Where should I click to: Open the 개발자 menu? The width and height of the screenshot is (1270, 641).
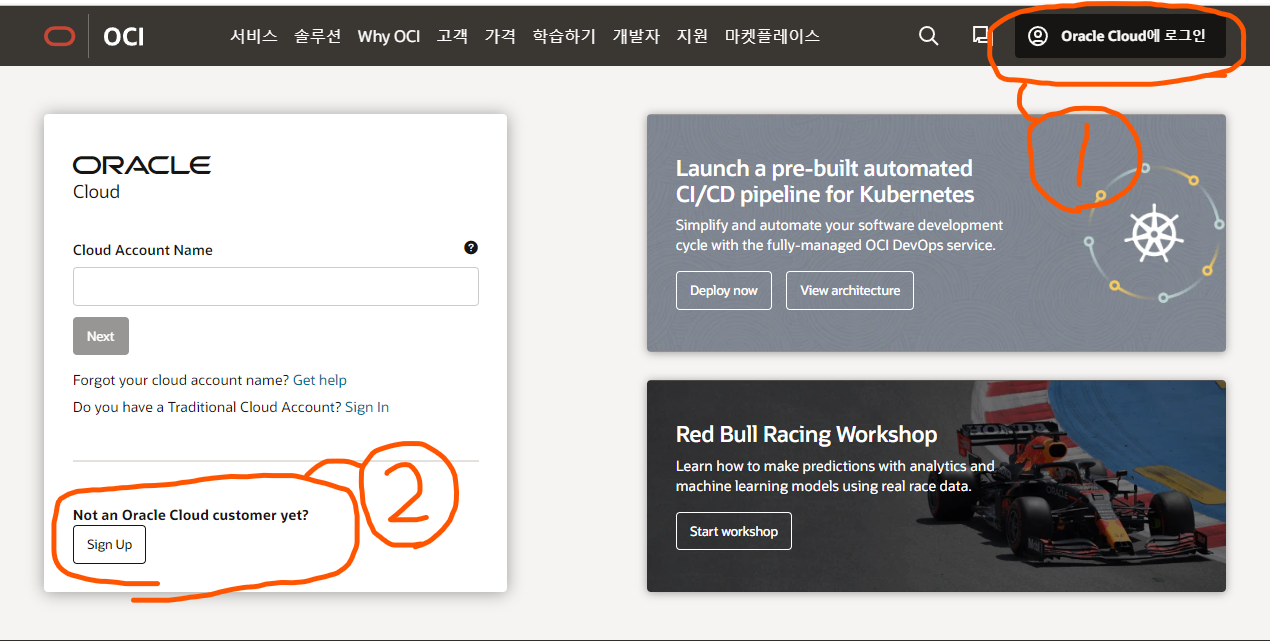[636, 36]
